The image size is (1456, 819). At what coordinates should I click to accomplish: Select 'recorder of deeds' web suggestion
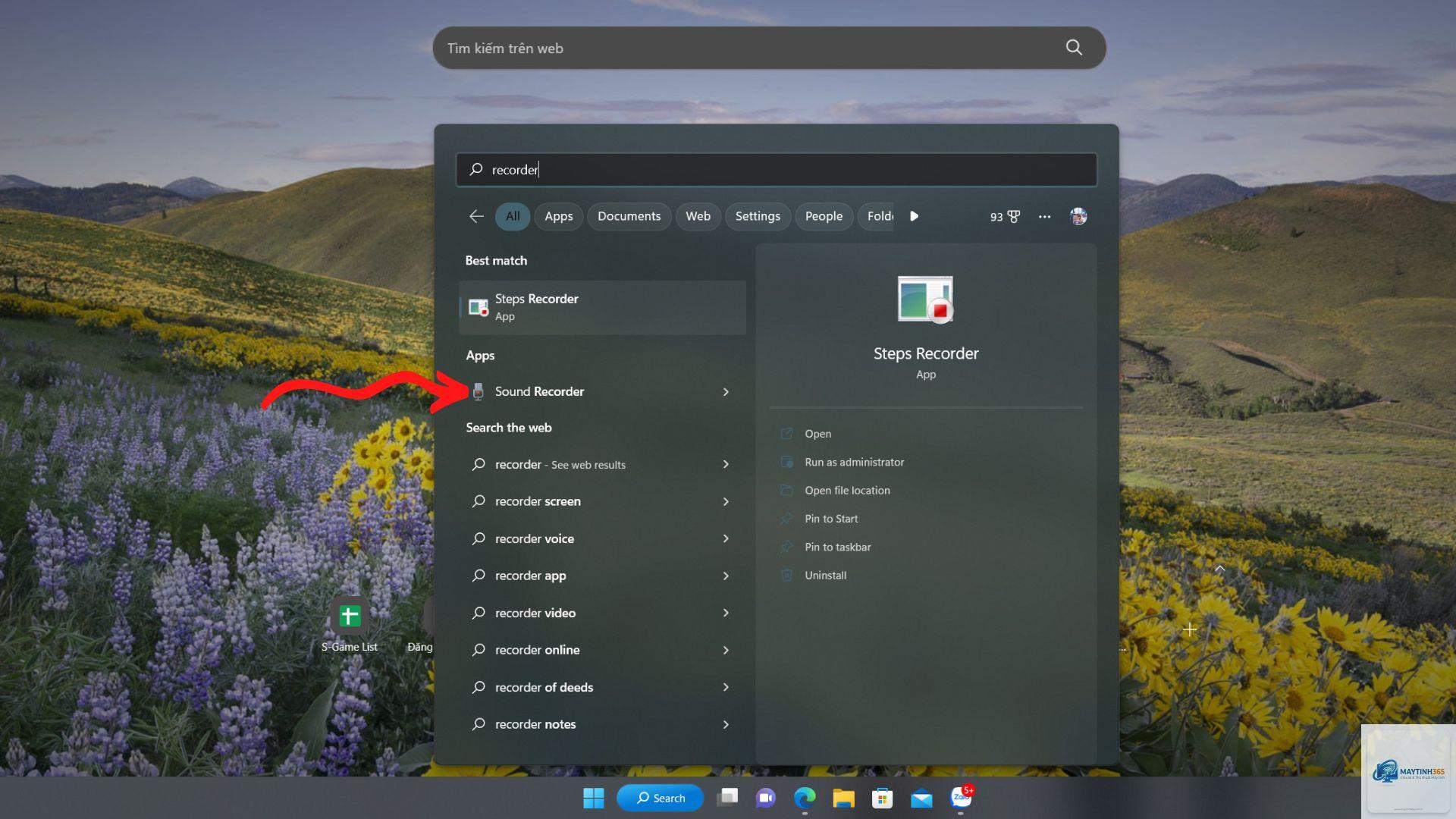coord(544,687)
